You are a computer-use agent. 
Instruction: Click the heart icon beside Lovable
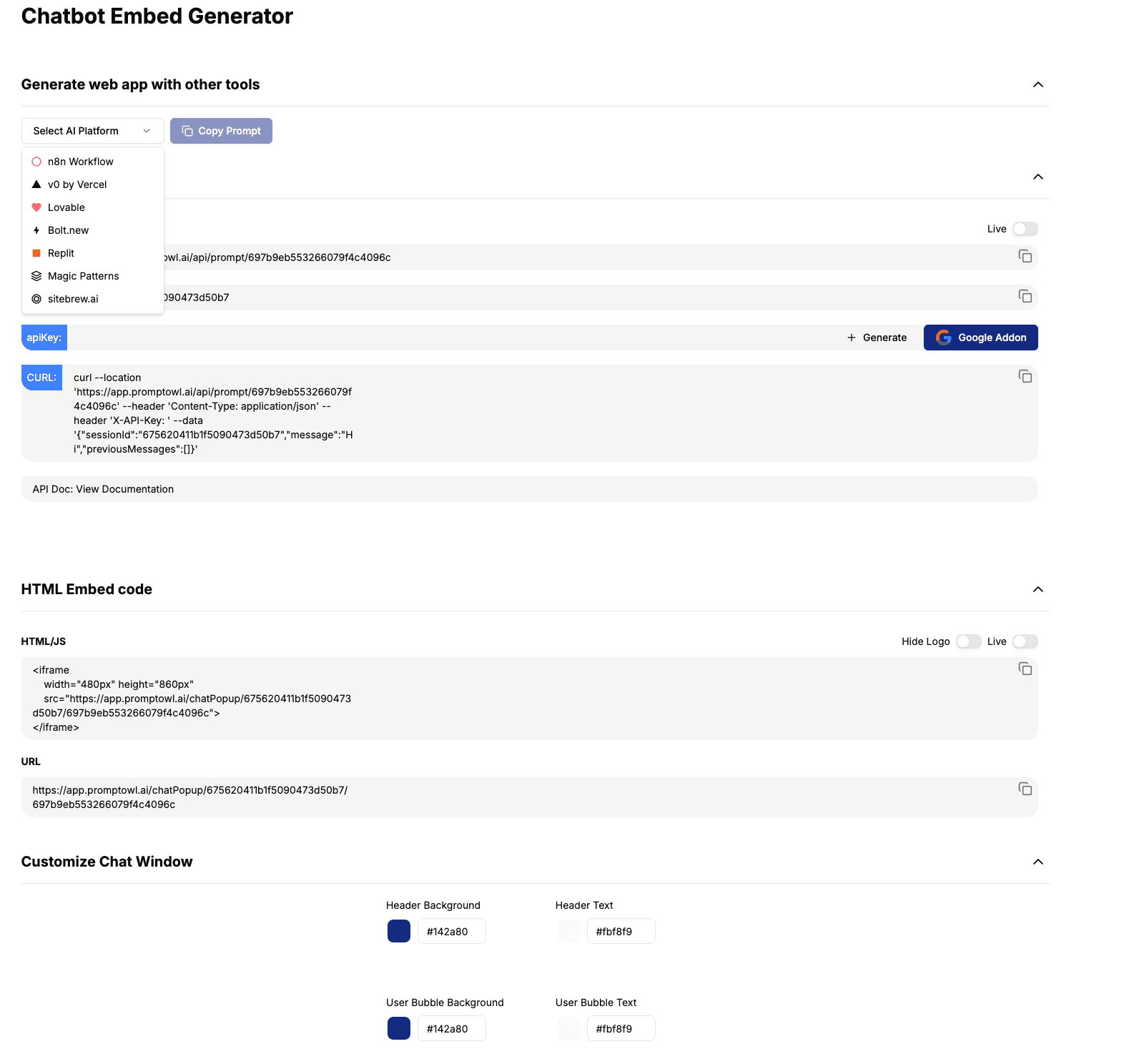pos(36,207)
